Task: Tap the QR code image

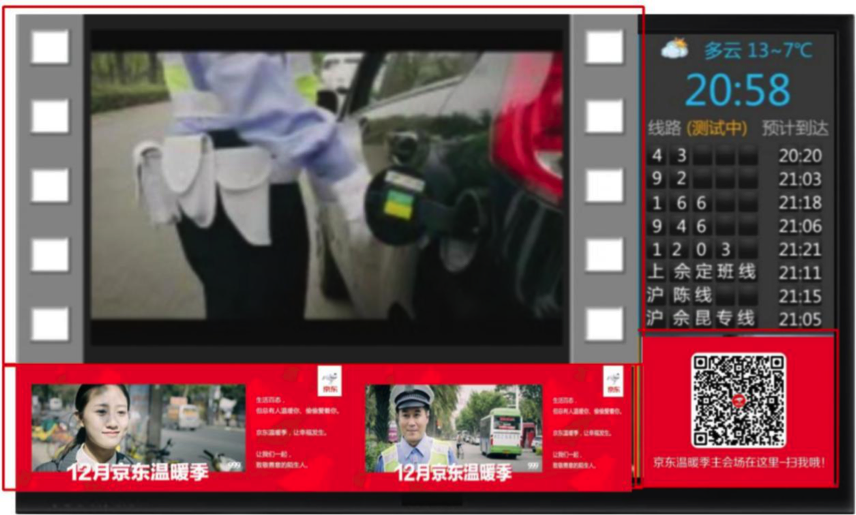Action: coord(739,400)
